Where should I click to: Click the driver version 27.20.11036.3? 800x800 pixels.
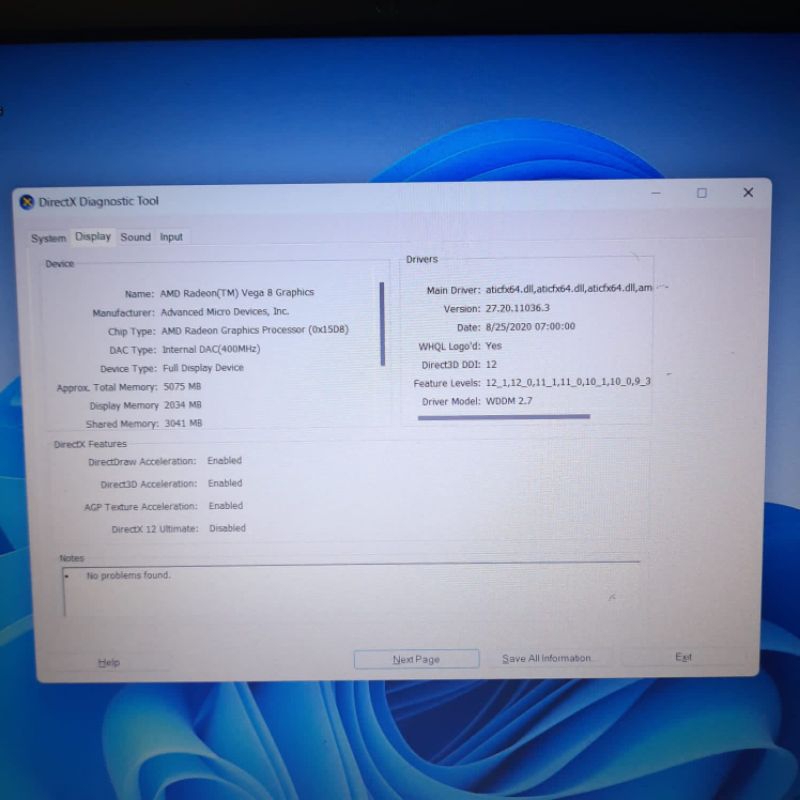(x=517, y=308)
